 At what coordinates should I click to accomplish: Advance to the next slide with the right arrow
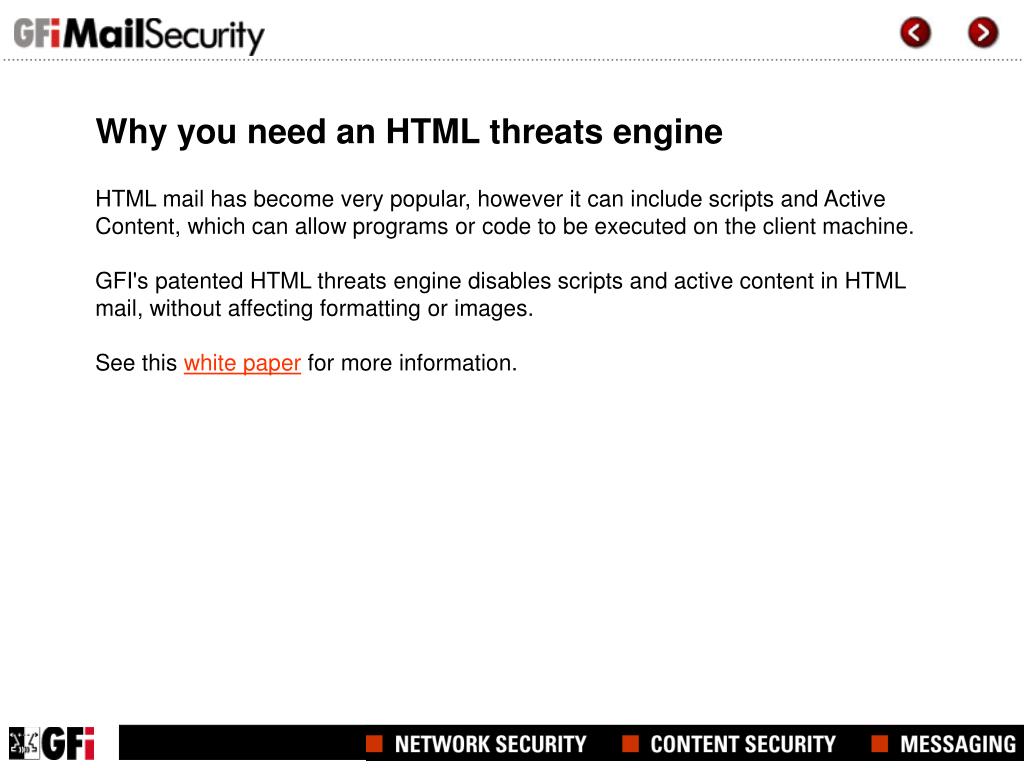(983, 33)
